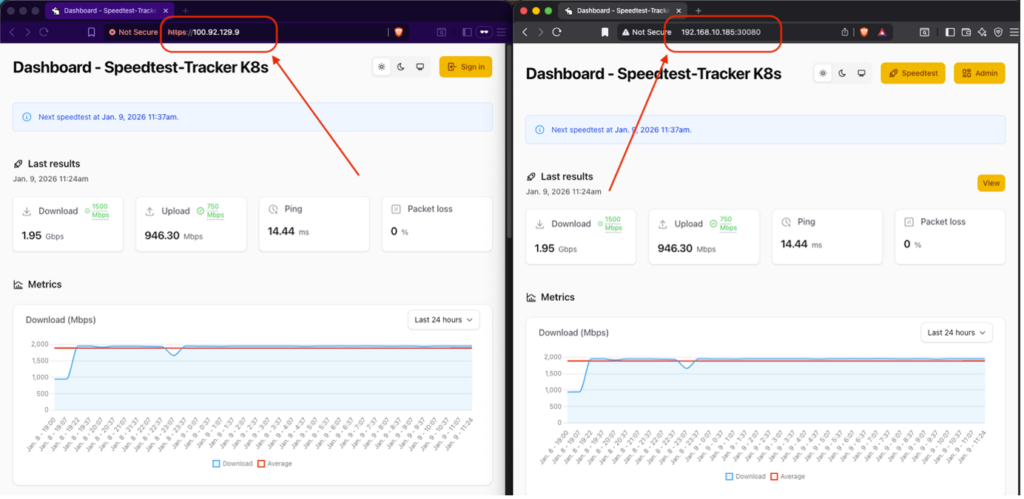Click Brave Shields icon in right window
1024x499 pixels.
864,32
